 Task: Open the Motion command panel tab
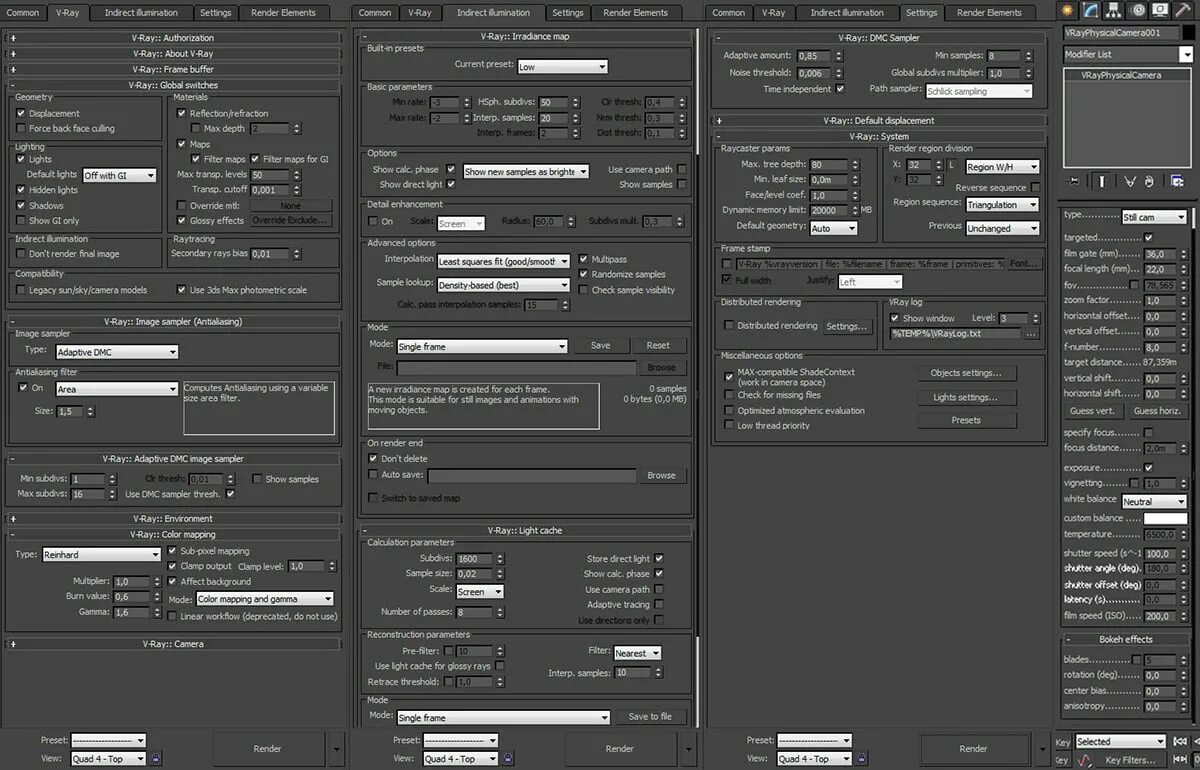1138,10
